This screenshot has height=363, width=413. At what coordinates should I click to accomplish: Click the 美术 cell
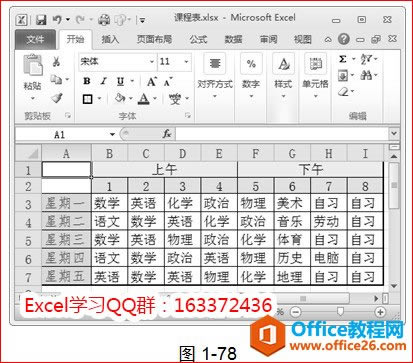click(292, 203)
